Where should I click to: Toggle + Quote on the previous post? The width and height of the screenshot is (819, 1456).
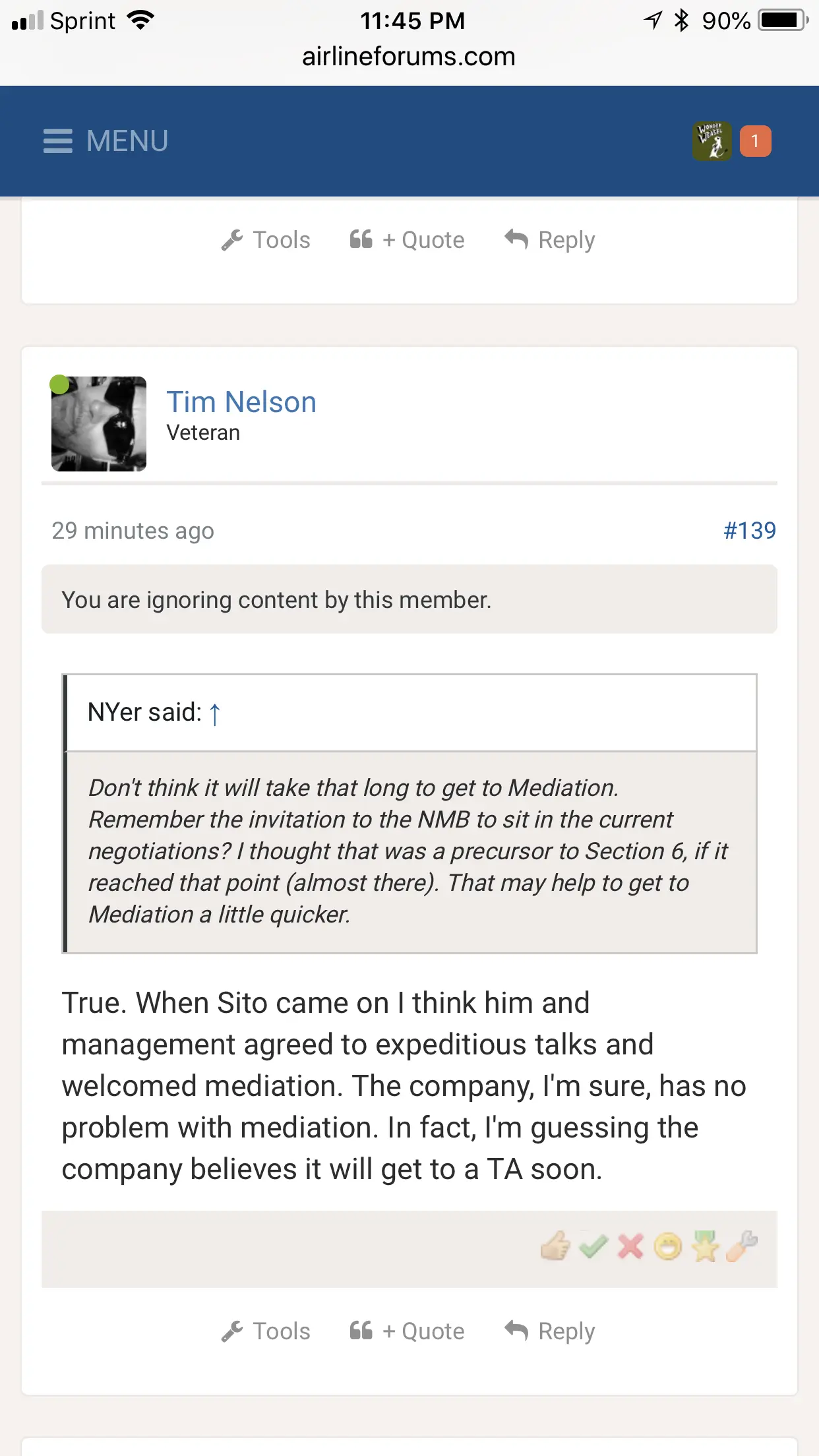408,240
